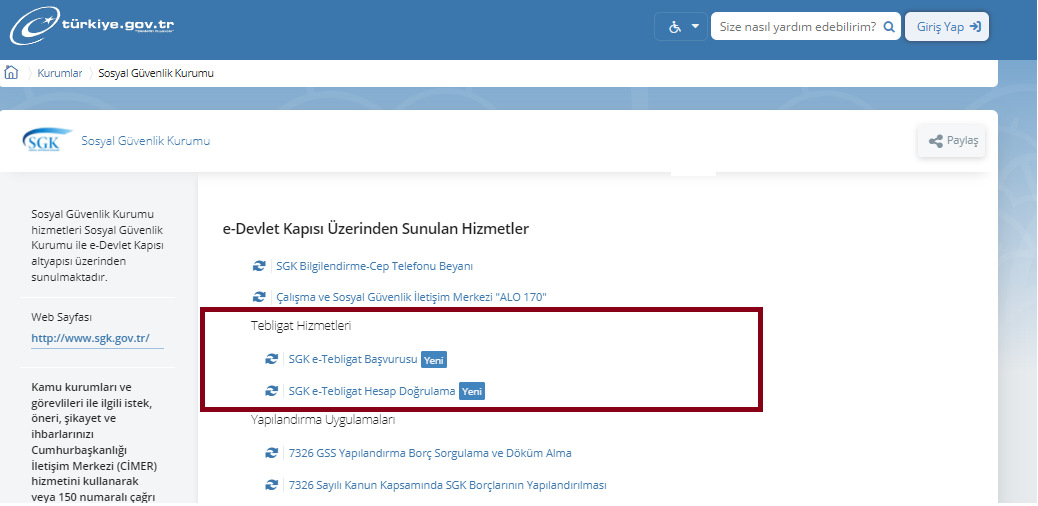Click the SGK logo image

tap(47, 140)
